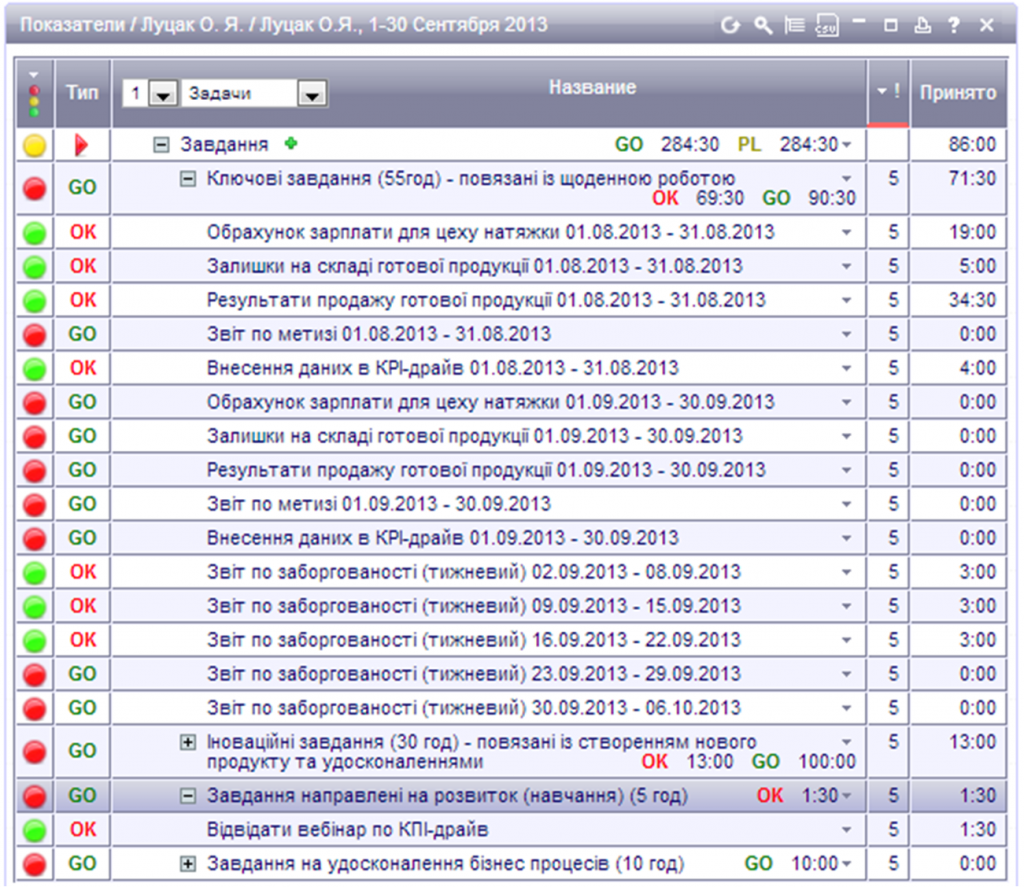Click the 4:00 accepted value for Внесення даних

click(x=978, y=368)
